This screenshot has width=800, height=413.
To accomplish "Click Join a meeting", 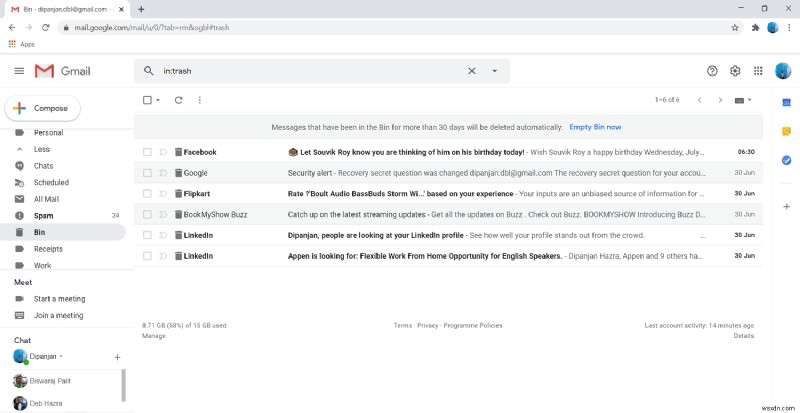I will pyautogui.click(x=58, y=315).
